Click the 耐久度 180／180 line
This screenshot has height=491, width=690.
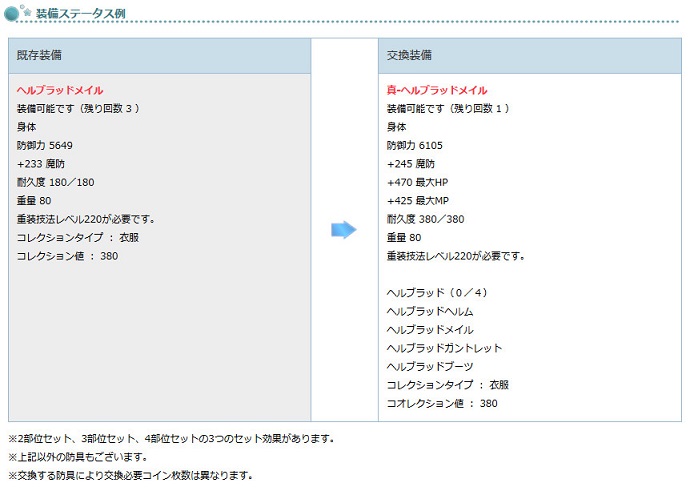[x=55, y=183]
